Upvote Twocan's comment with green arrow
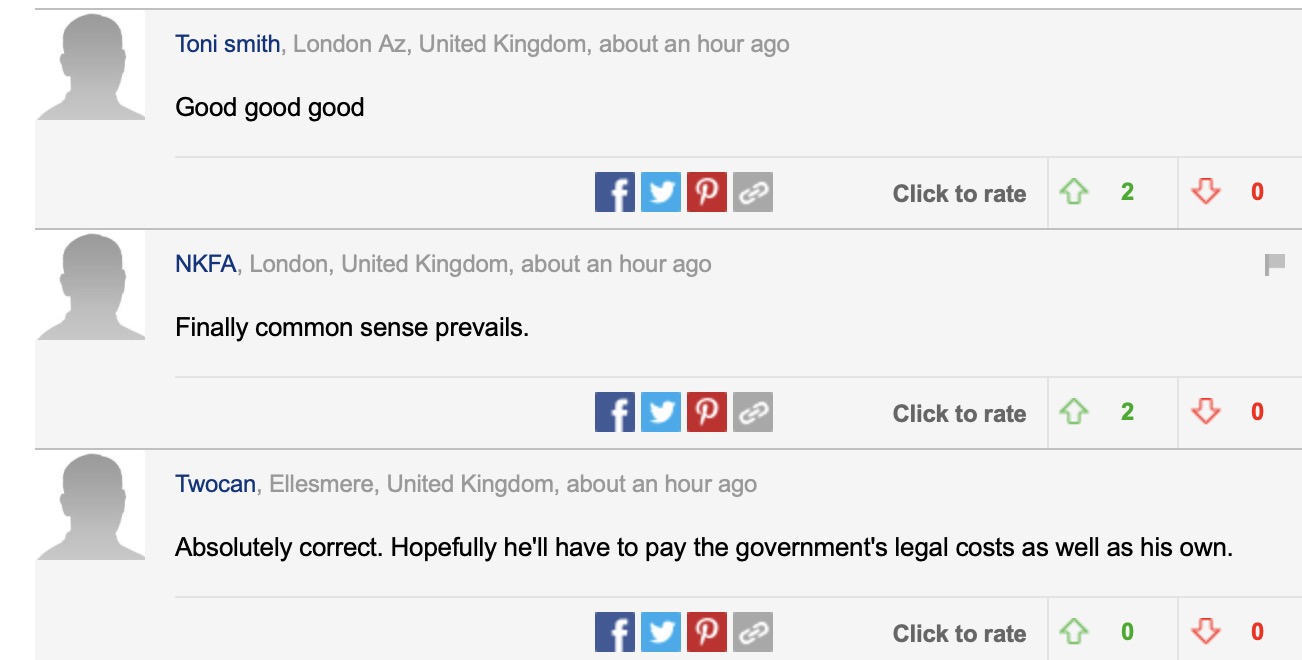The width and height of the screenshot is (1302, 660). point(1074,631)
